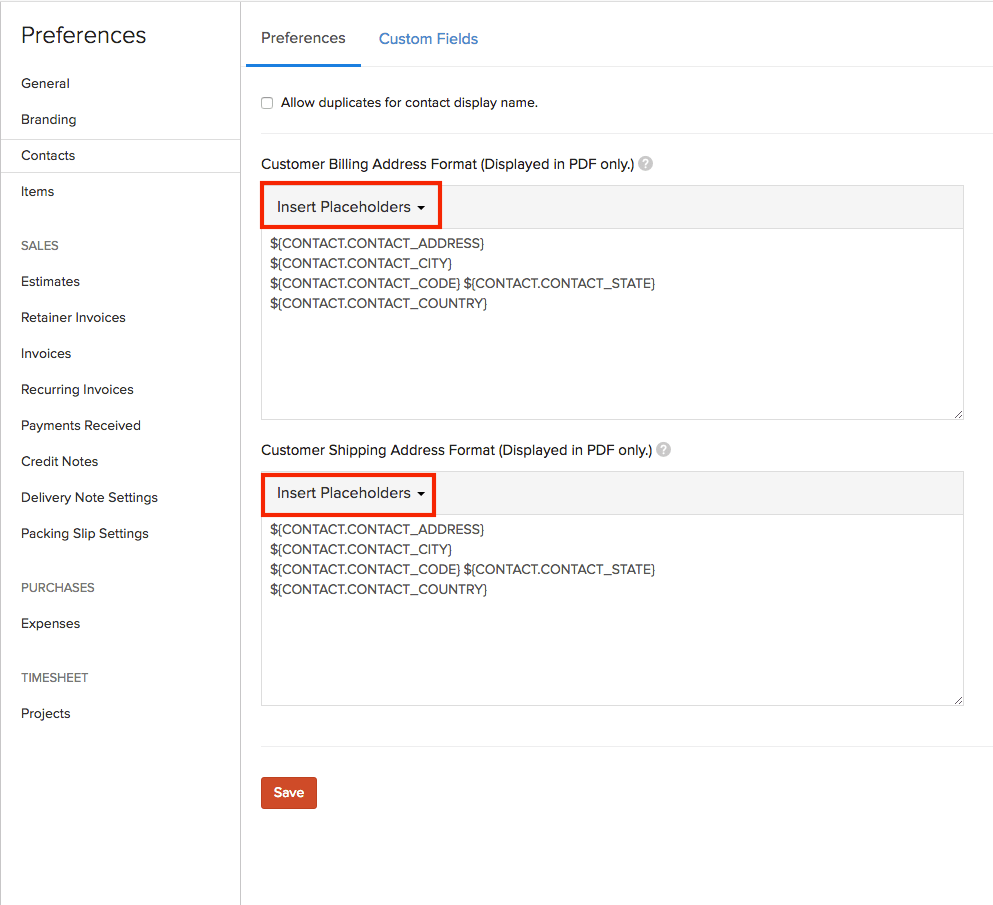The height and width of the screenshot is (905, 993).
Task: Open Estimates preferences
Action: [x=50, y=282]
